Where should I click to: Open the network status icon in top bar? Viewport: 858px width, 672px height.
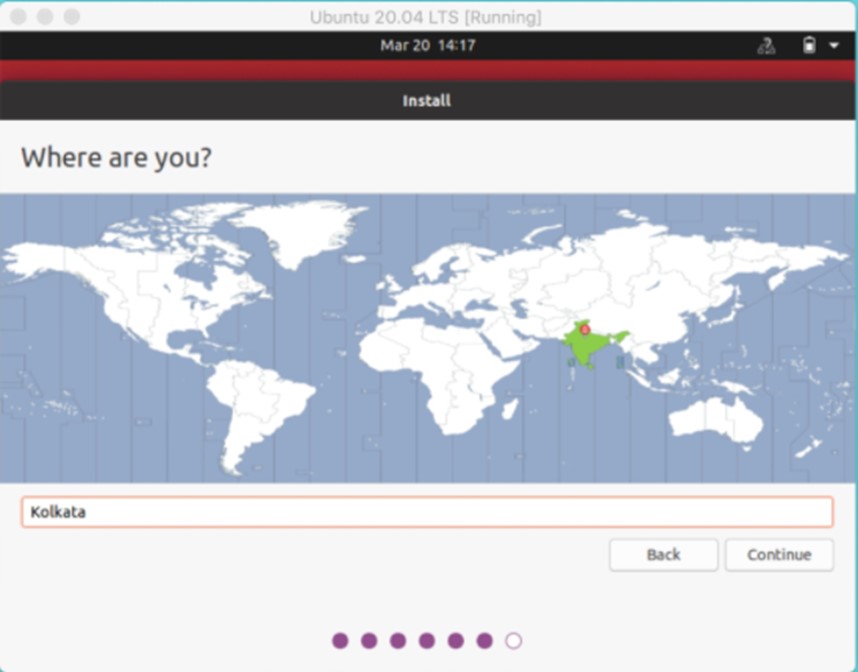point(766,45)
